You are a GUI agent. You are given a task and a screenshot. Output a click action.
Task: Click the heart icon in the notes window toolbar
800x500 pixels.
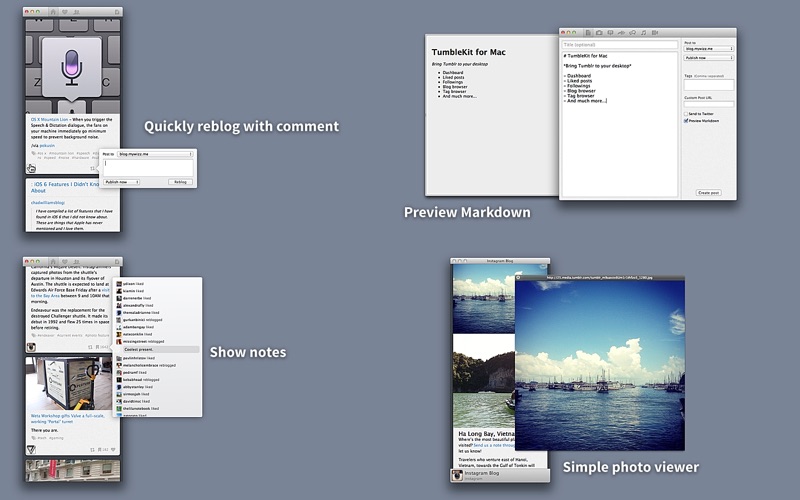(x=65, y=261)
